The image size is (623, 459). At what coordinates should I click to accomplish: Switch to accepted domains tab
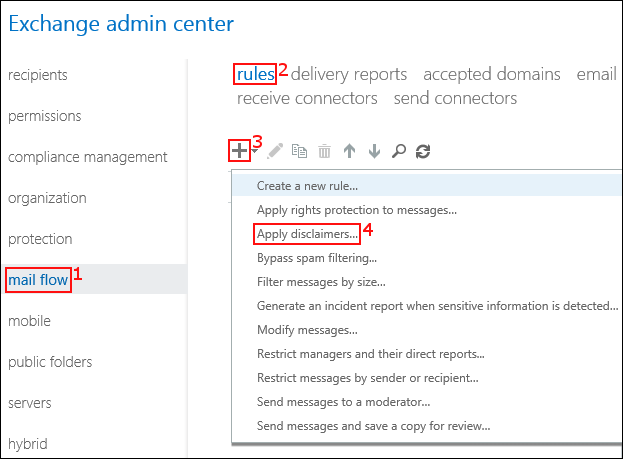click(x=491, y=74)
